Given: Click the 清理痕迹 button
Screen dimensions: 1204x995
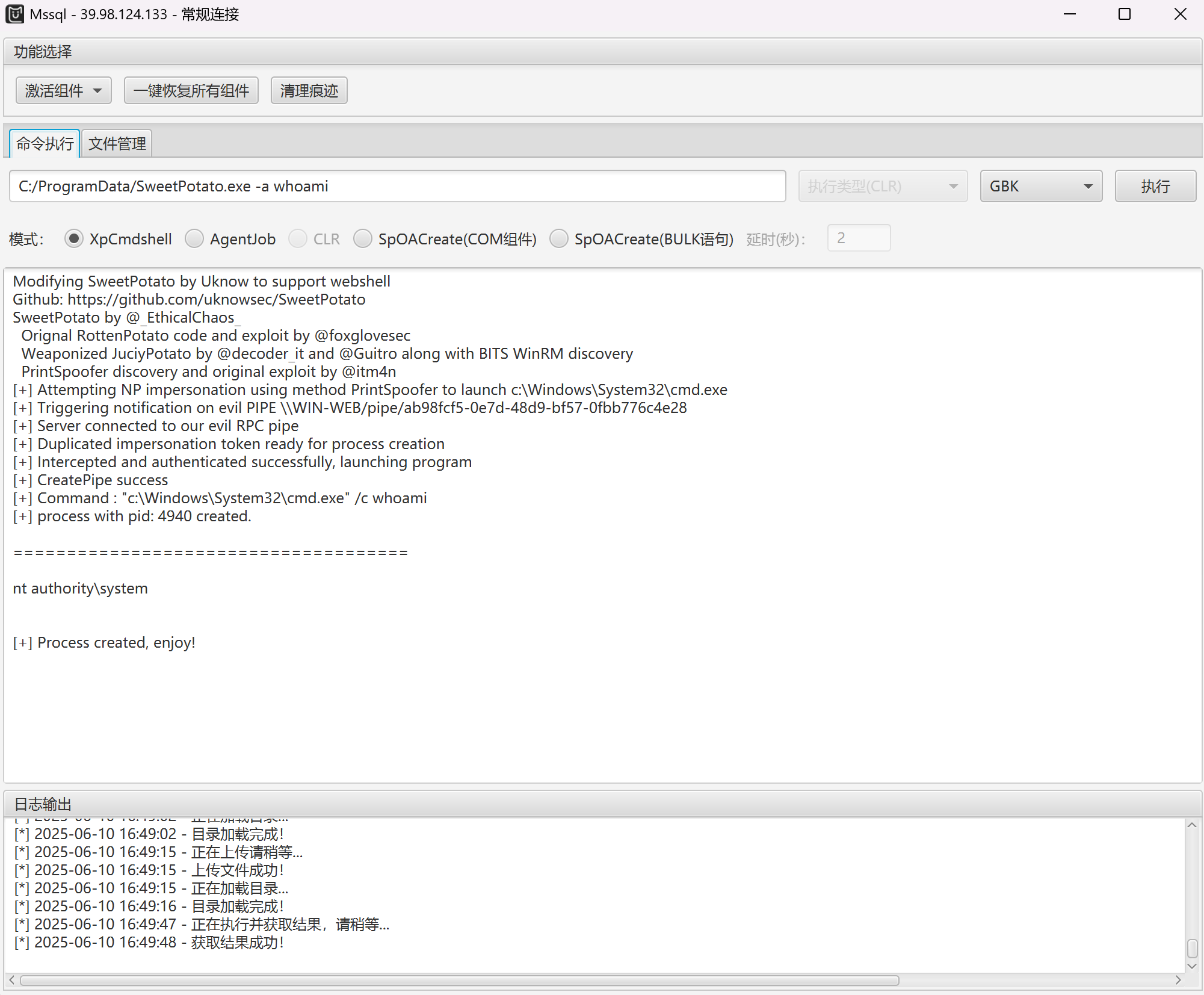Looking at the screenshot, I should point(309,91).
